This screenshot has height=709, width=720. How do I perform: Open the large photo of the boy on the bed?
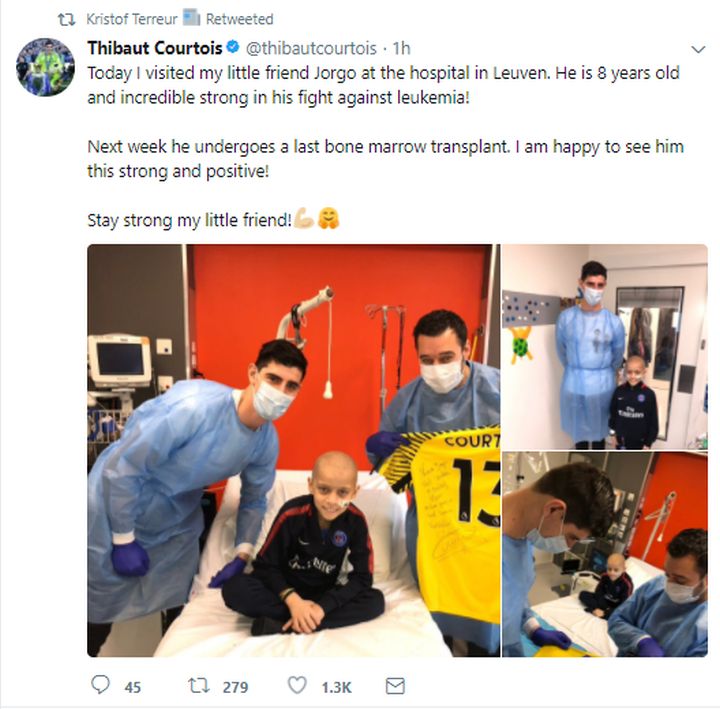(293, 450)
